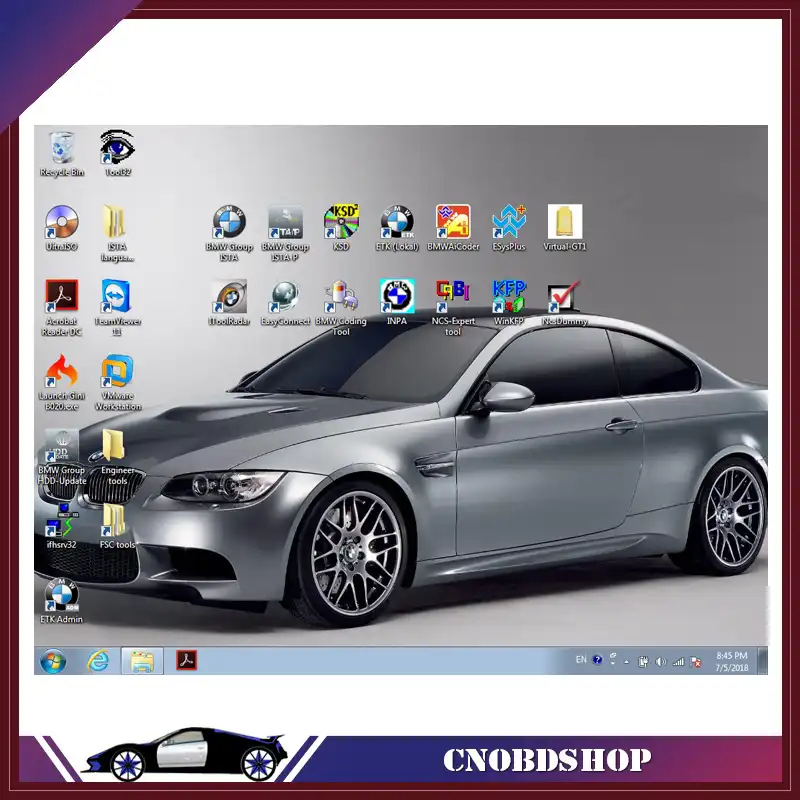Launch the ETK Admin shortcut
Image resolution: width=800 pixels, height=800 pixels.
(62, 601)
